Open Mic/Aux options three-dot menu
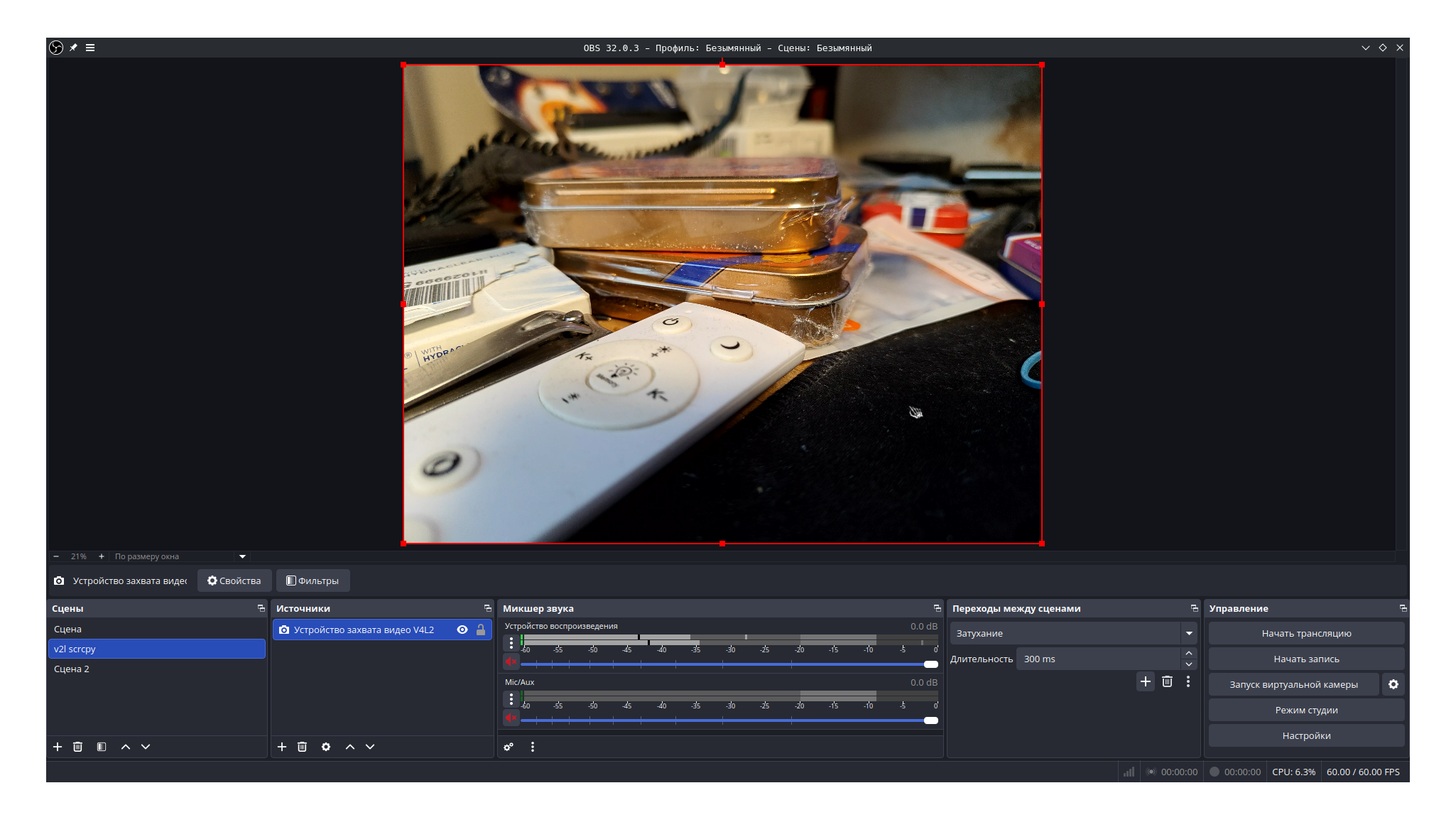 coord(511,699)
